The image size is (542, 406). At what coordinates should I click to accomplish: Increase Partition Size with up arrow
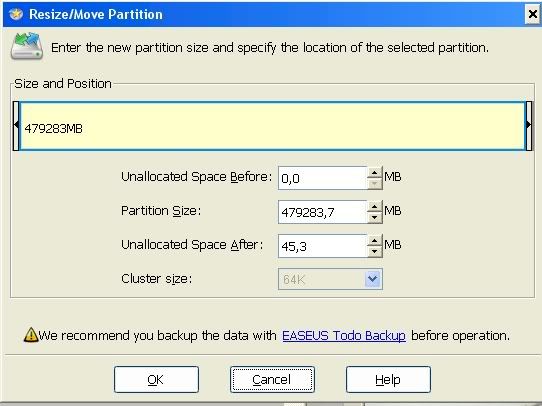pyautogui.click(x=374, y=206)
